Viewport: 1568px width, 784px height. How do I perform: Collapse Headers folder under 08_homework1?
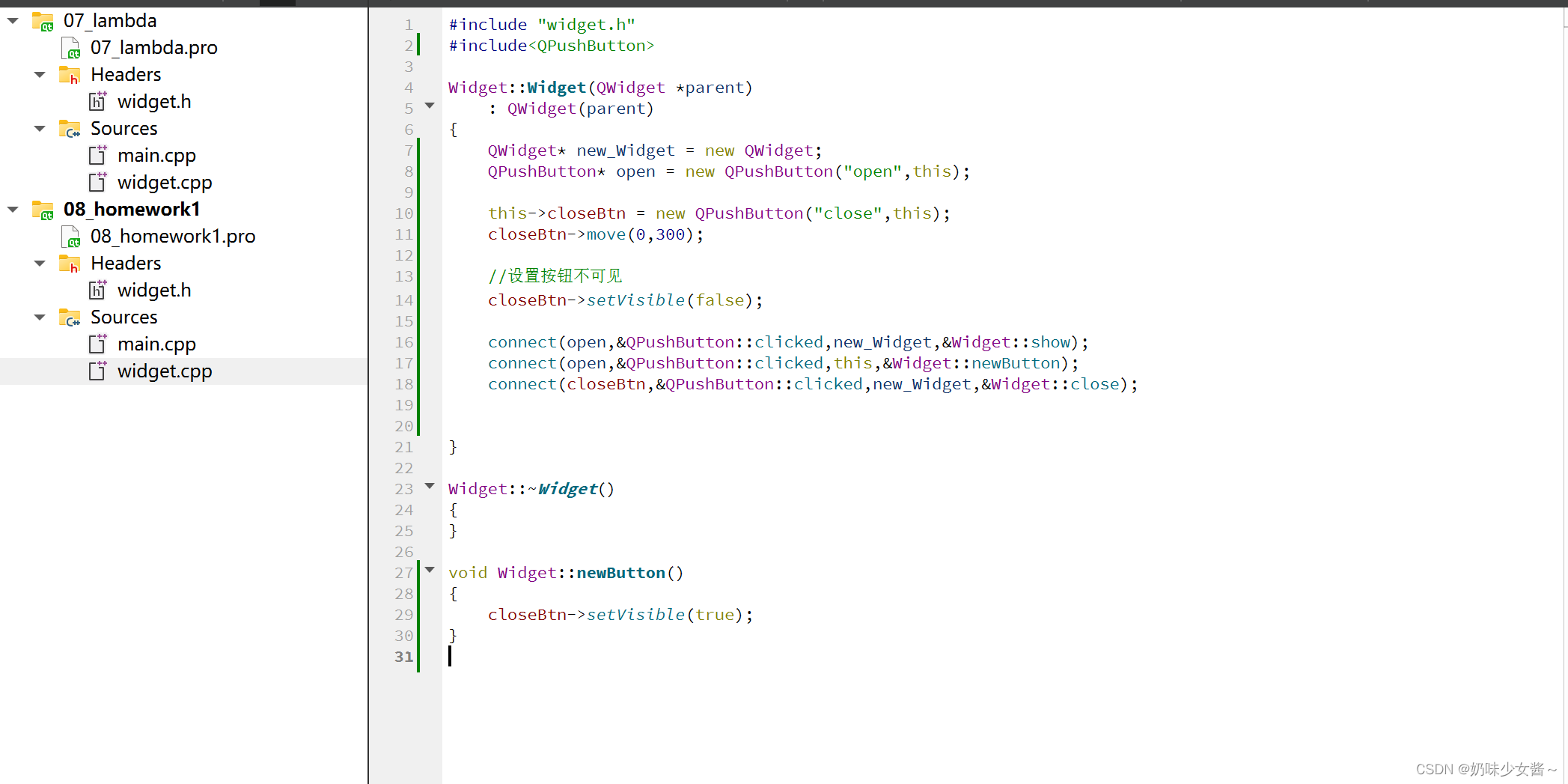(40, 264)
